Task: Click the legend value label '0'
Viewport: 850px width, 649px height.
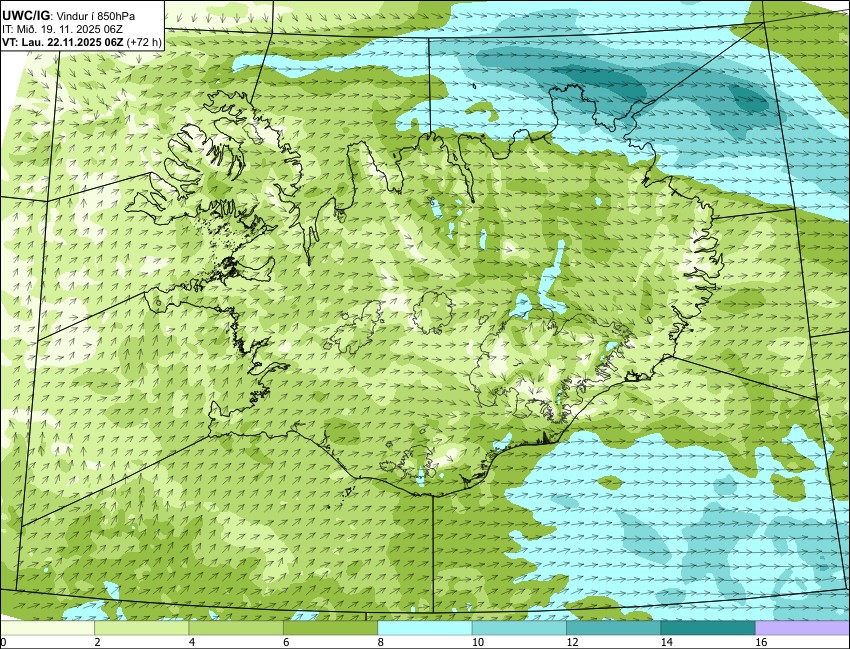Action: pyautogui.click(x=3, y=642)
